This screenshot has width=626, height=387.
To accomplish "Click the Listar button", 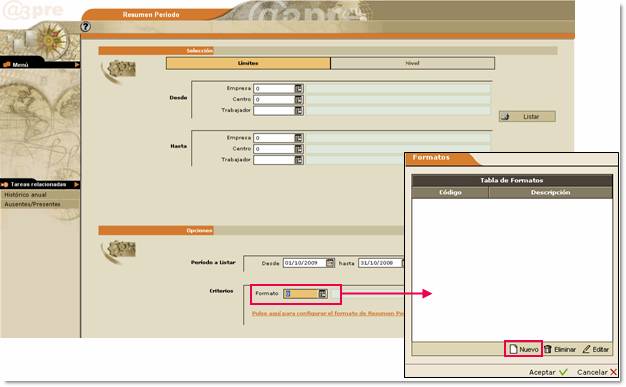I will coord(527,117).
